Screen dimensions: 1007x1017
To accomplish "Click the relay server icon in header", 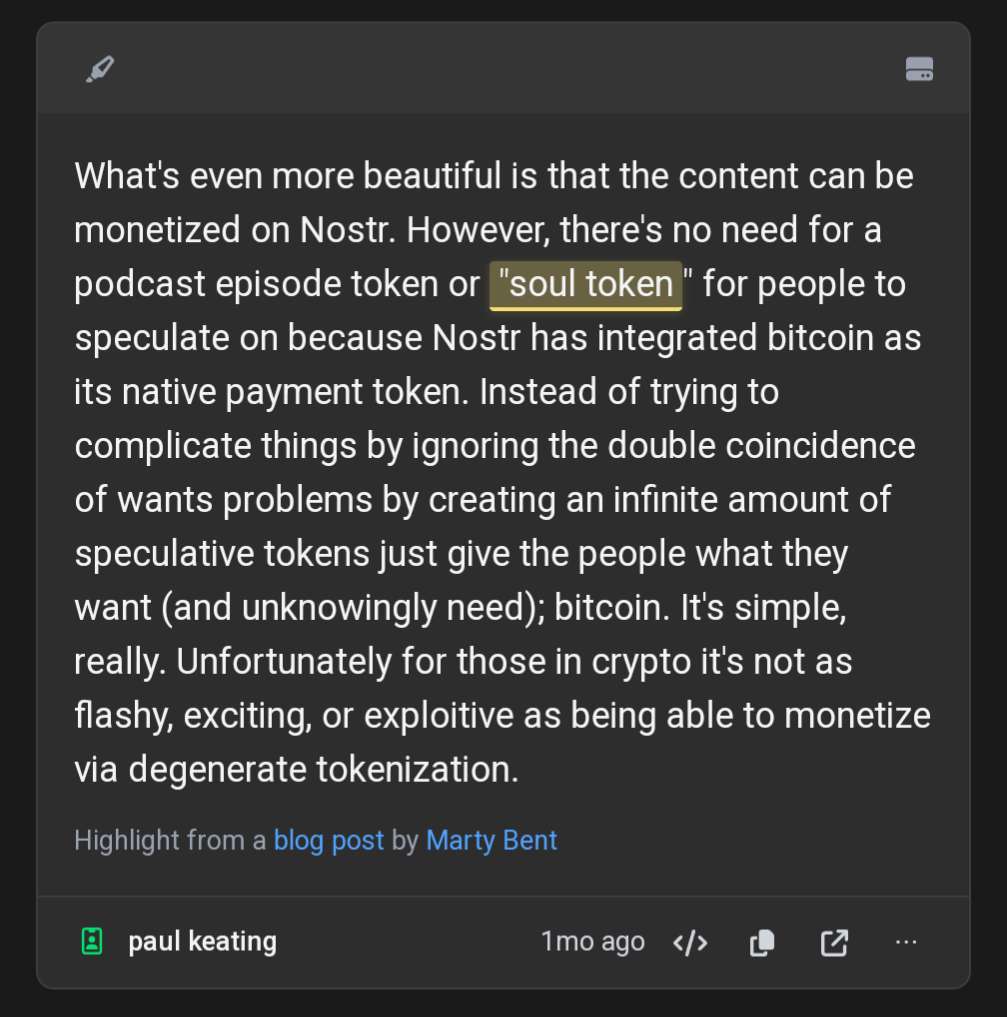I will 919,69.
